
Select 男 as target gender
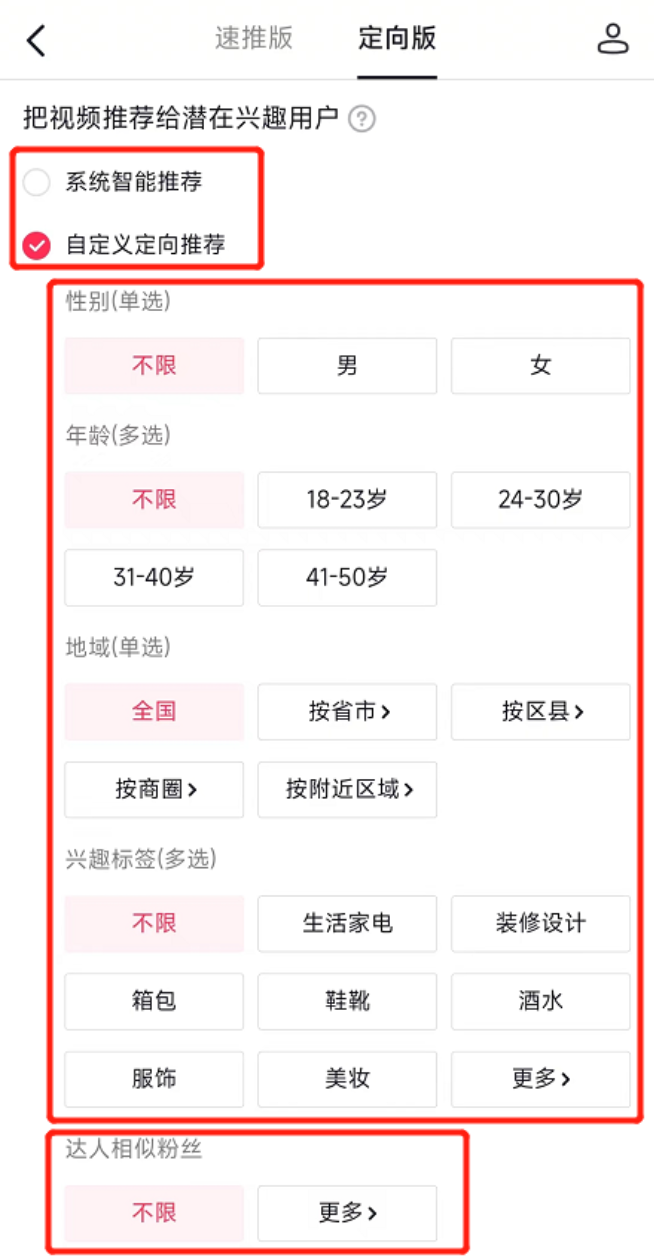[346, 365]
